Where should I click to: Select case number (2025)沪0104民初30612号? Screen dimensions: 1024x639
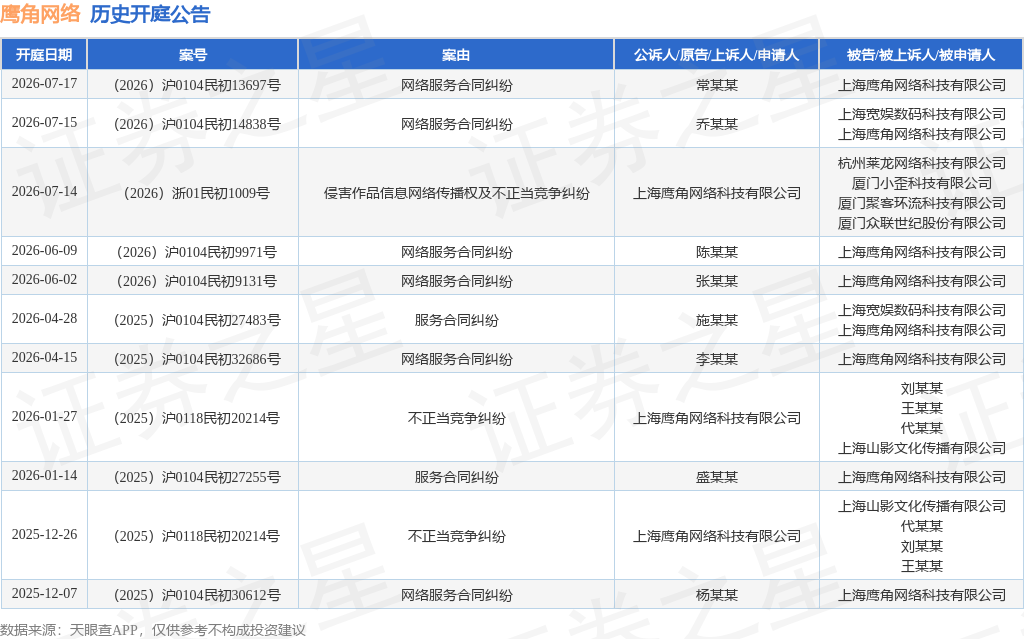(197, 595)
